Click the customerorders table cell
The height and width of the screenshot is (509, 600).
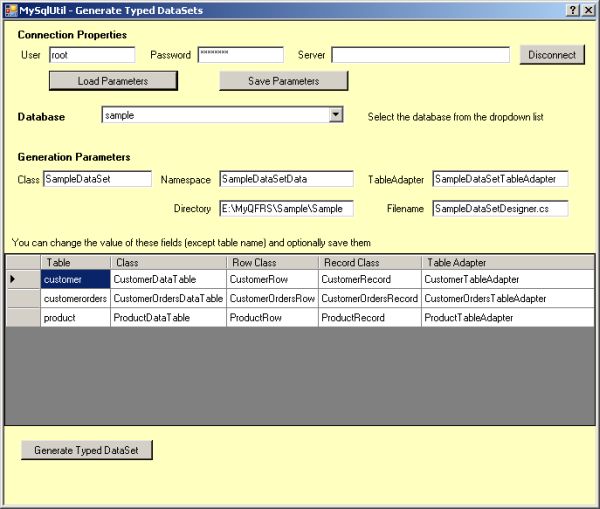click(x=75, y=299)
